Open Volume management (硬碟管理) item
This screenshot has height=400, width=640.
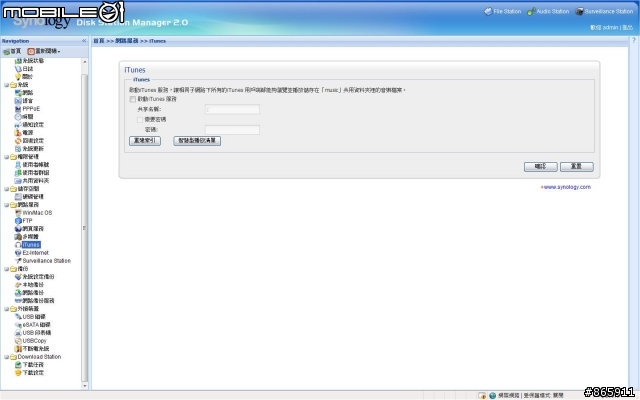(x=29, y=196)
